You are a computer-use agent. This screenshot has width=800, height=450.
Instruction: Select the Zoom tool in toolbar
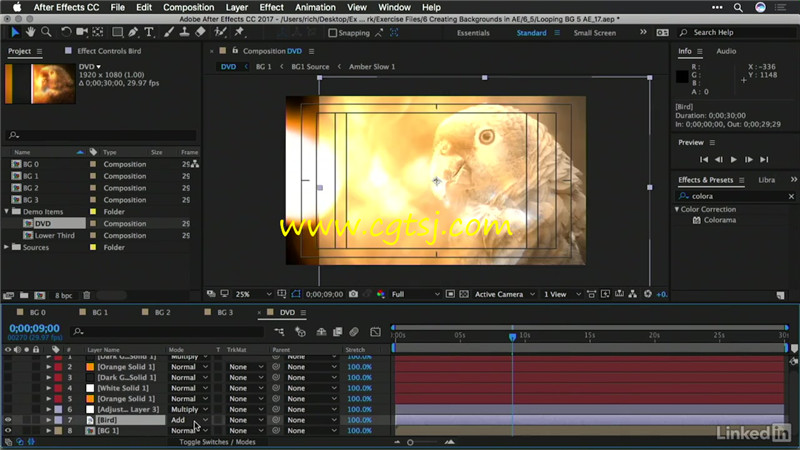(46, 32)
